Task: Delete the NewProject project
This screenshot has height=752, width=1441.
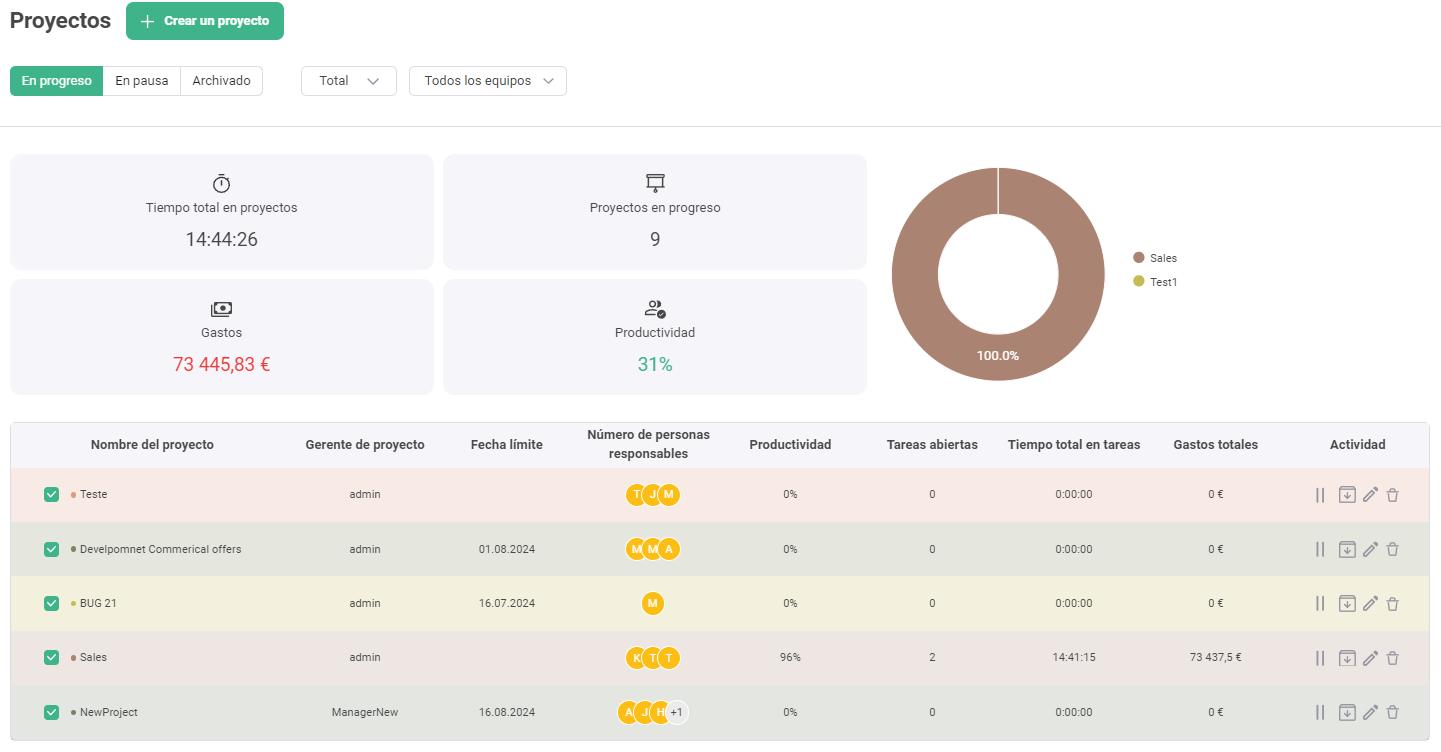Action: (1393, 712)
